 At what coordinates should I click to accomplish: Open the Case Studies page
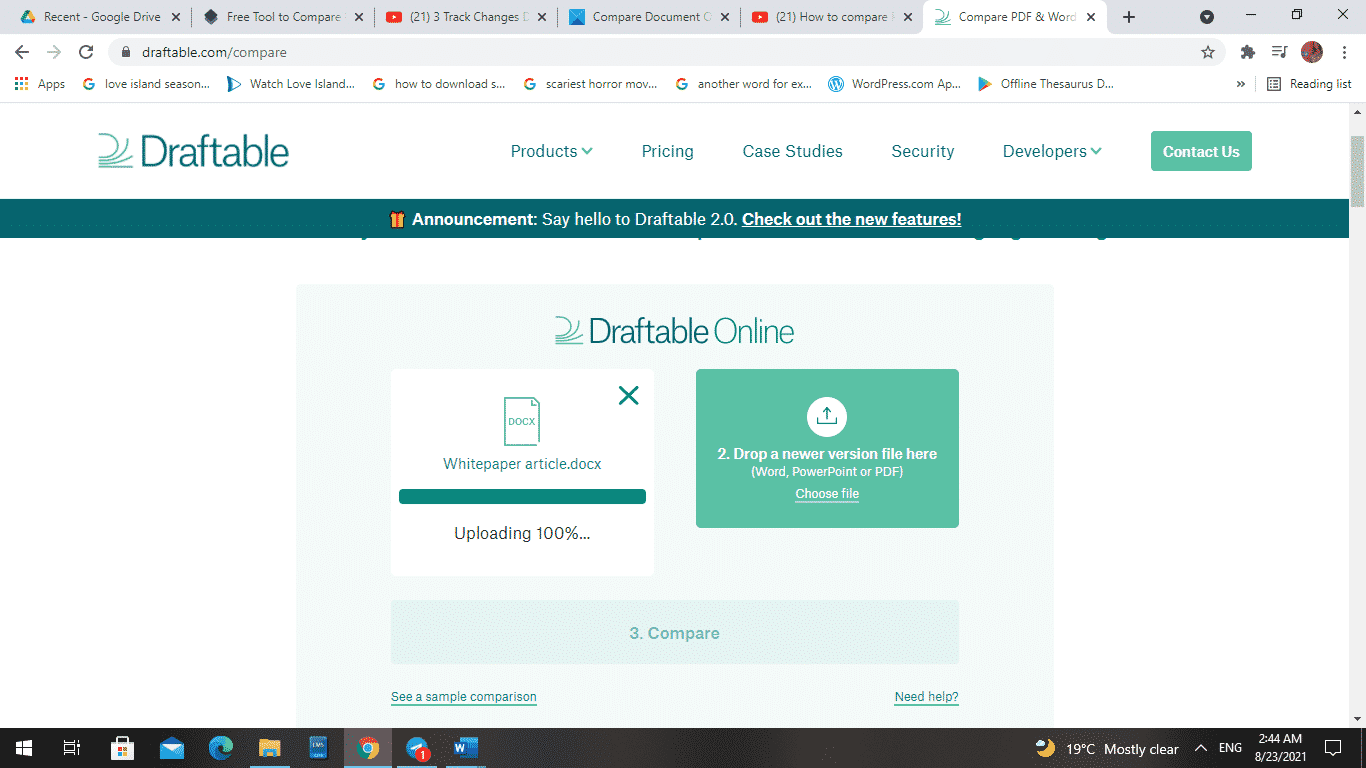[792, 151]
